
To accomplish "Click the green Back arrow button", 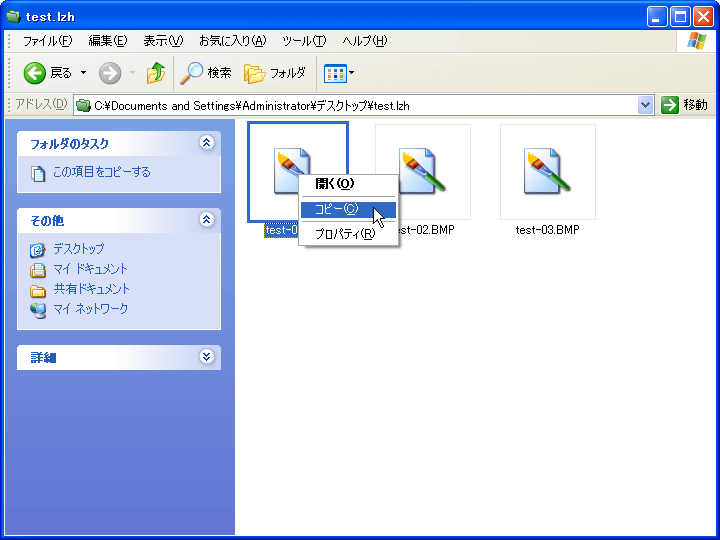I will [x=35, y=73].
